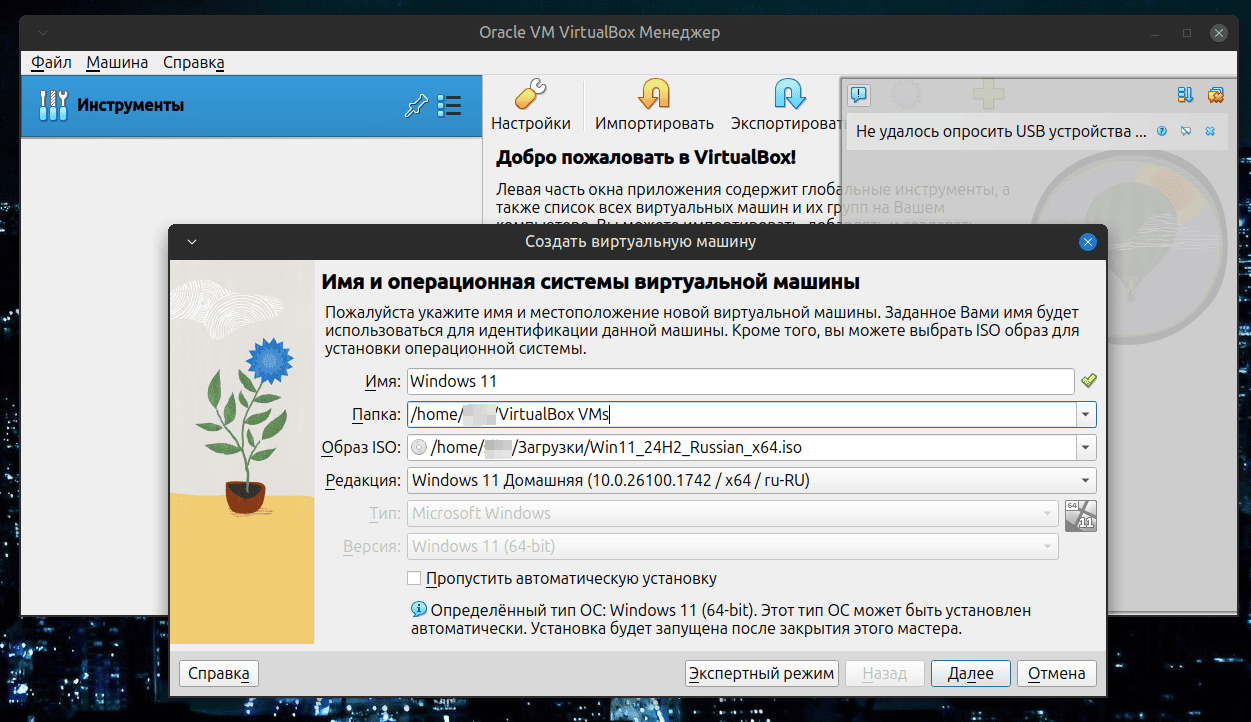Click the Настройки wrench toolbar icon
Viewport: 1251px width, 722px height.
coord(530,96)
